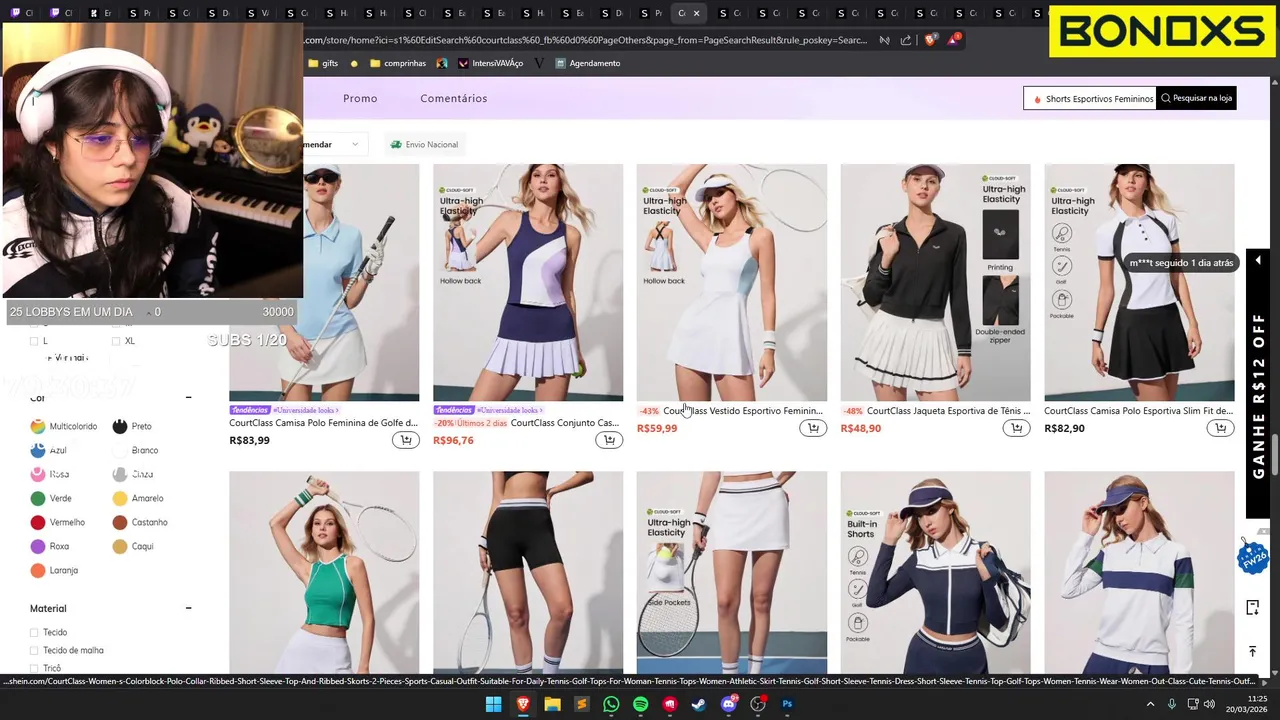Collapse the Material filter section
This screenshot has height=720, width=1280.
[x=188, y=608]
